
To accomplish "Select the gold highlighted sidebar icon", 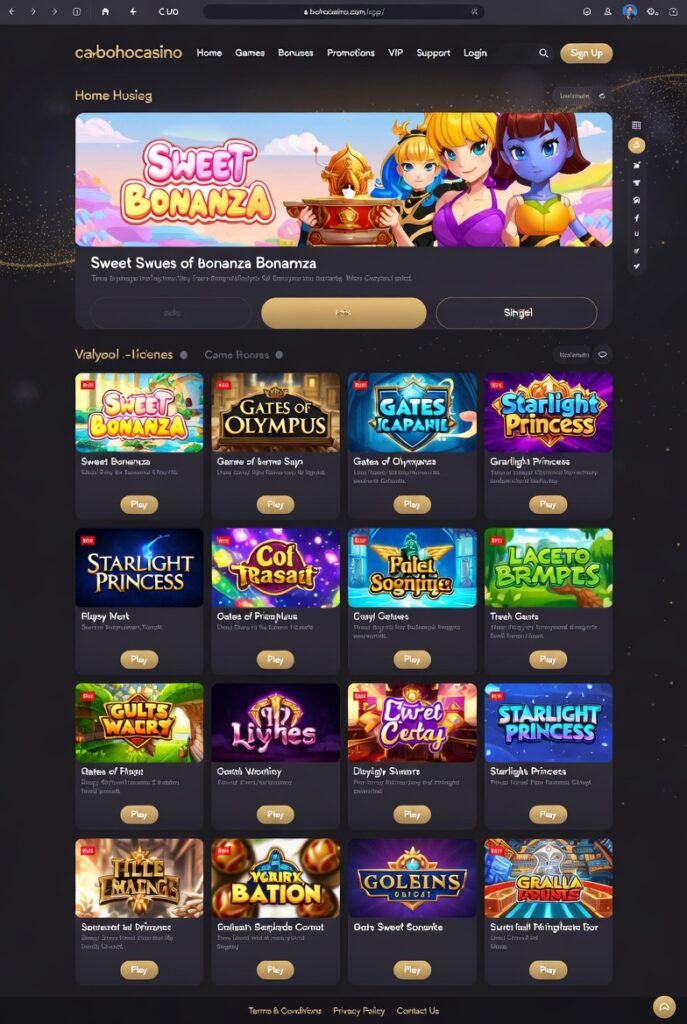I will pos(637,145).
